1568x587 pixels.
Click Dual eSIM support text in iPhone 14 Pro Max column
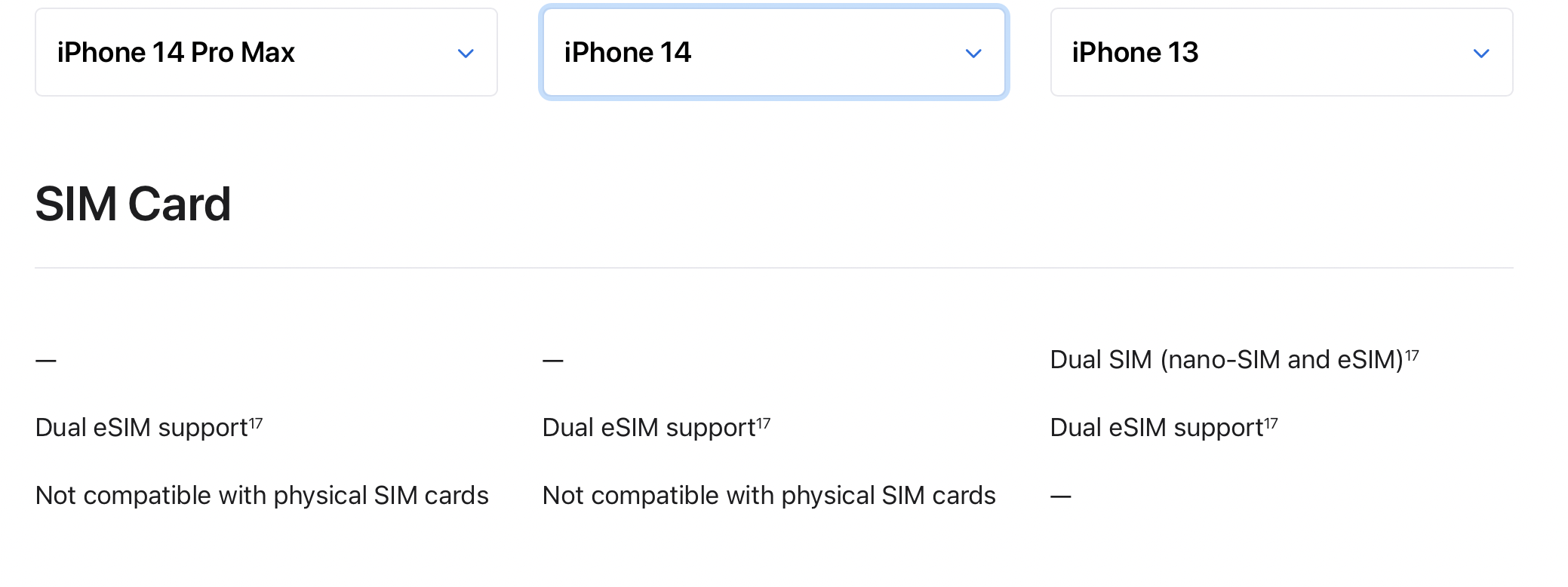pyautogui.click(x=142, y=428)
